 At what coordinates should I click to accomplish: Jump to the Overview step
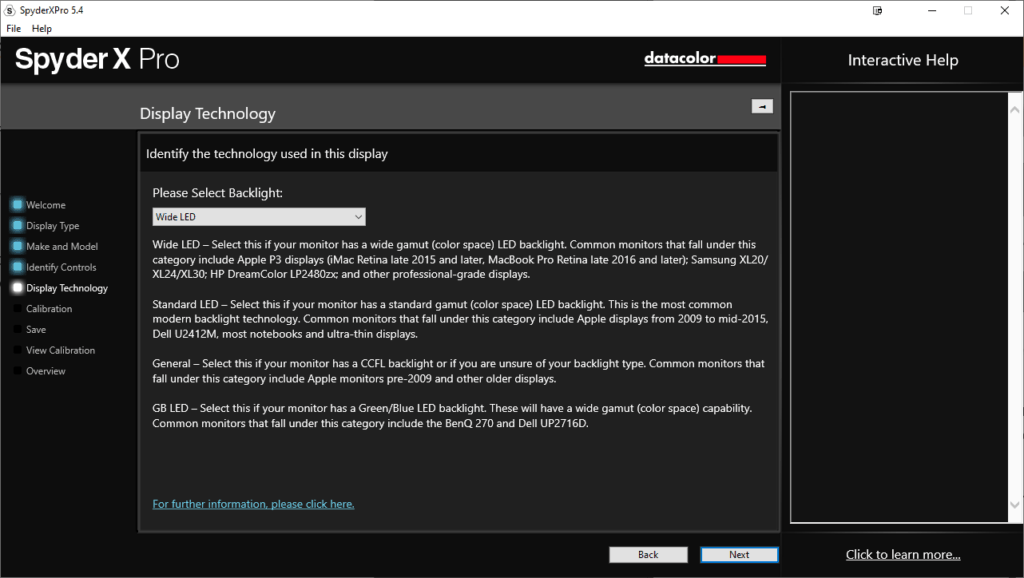(46, 371)
